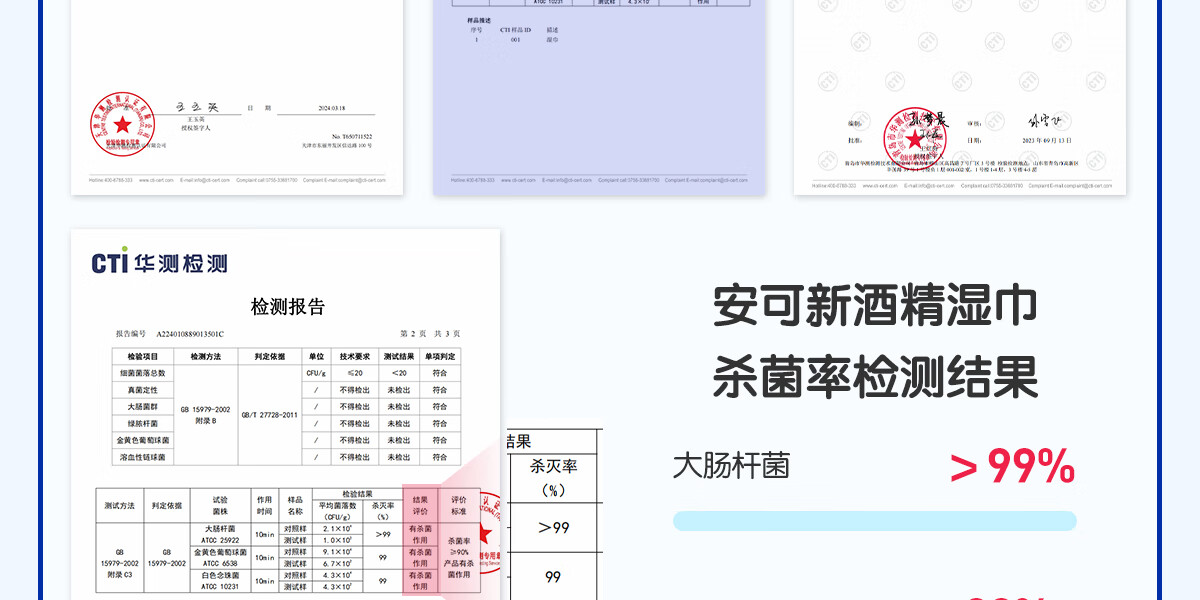Image resolution: width=1200 pixels, height=600 pixels.
Task: Click the magnified 99 value below >99
Action: tap(553, 577)
